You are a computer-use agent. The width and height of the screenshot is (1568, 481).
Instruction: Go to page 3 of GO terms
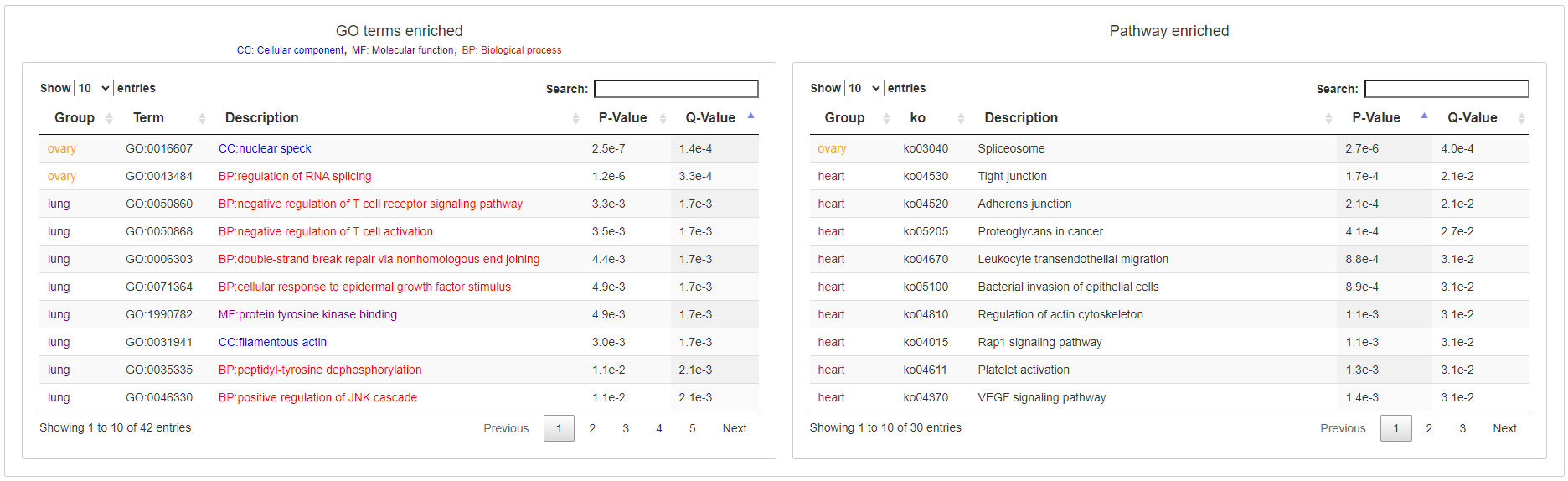pos(626,428)
